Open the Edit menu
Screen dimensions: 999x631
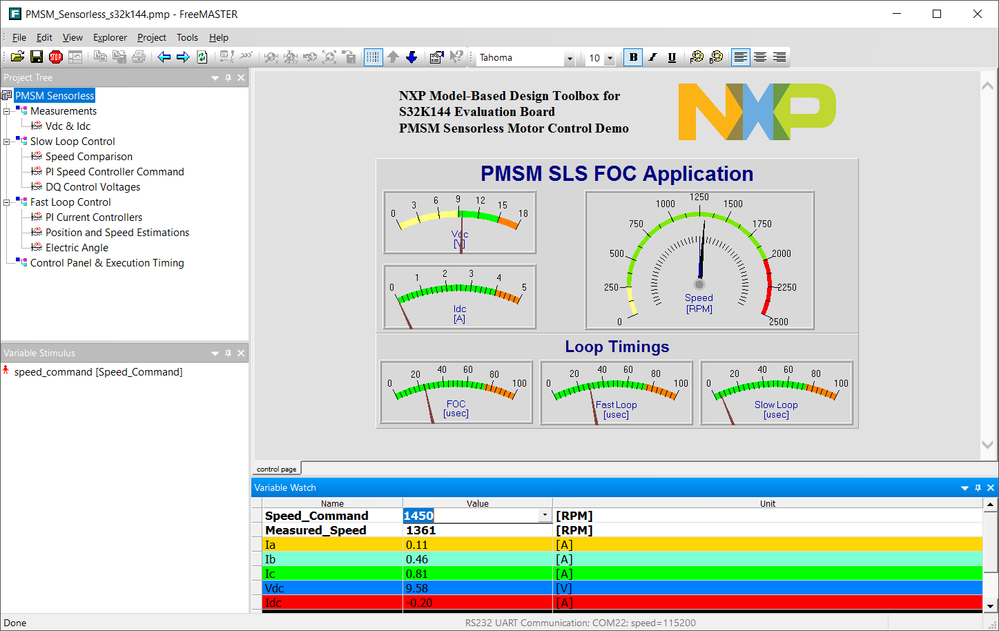click(x=44, y=38)
